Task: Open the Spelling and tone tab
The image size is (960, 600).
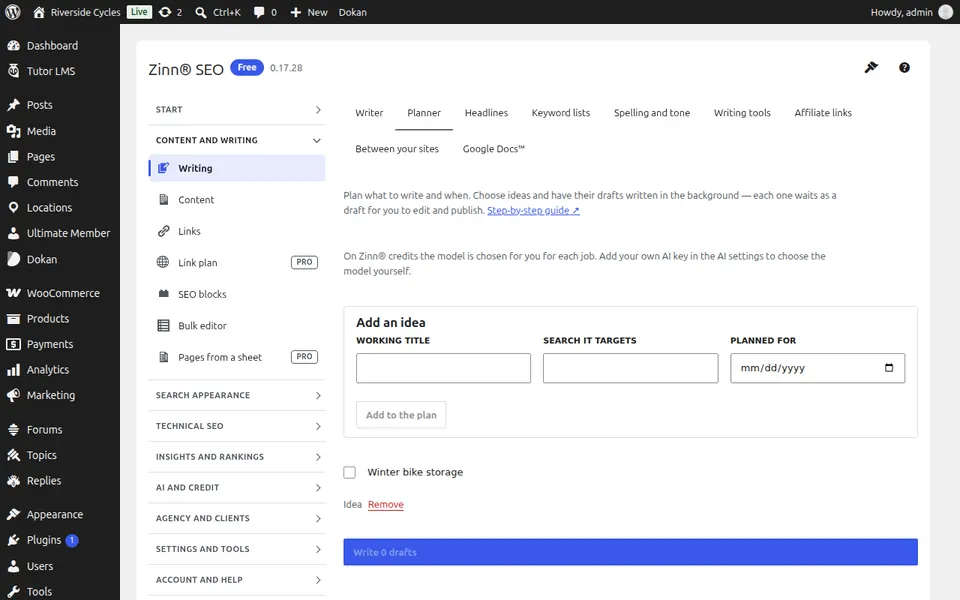Action: (652, 113)
